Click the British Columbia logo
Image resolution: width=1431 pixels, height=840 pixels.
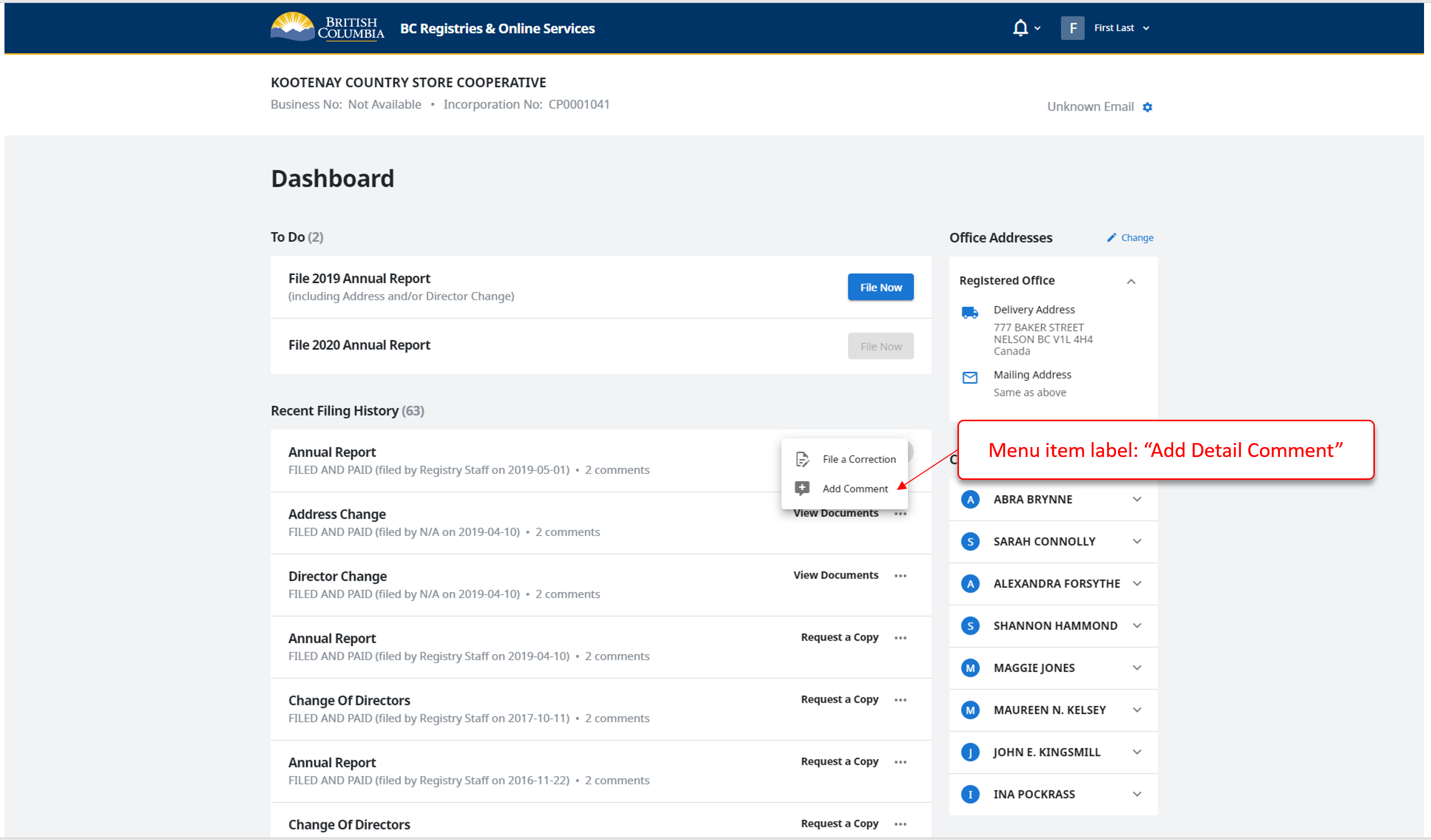click(x=327, y=27)
